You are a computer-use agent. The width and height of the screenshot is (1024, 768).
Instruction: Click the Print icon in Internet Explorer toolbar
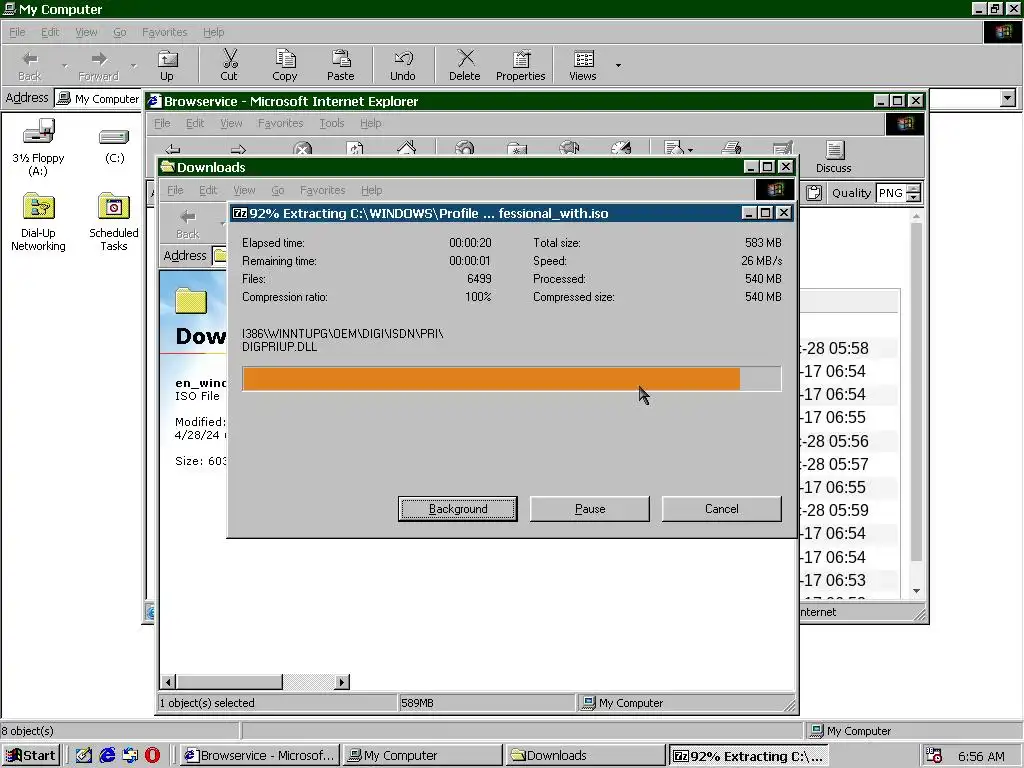tap(731, 149)
